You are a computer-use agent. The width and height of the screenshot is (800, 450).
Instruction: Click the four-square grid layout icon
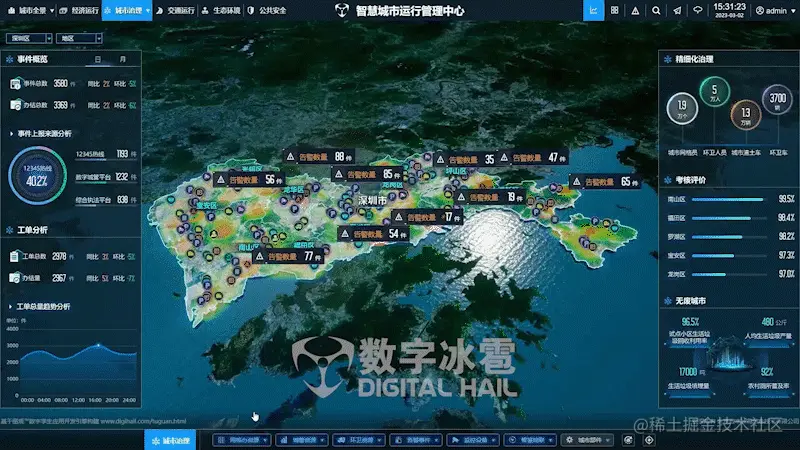click(614, 10)
